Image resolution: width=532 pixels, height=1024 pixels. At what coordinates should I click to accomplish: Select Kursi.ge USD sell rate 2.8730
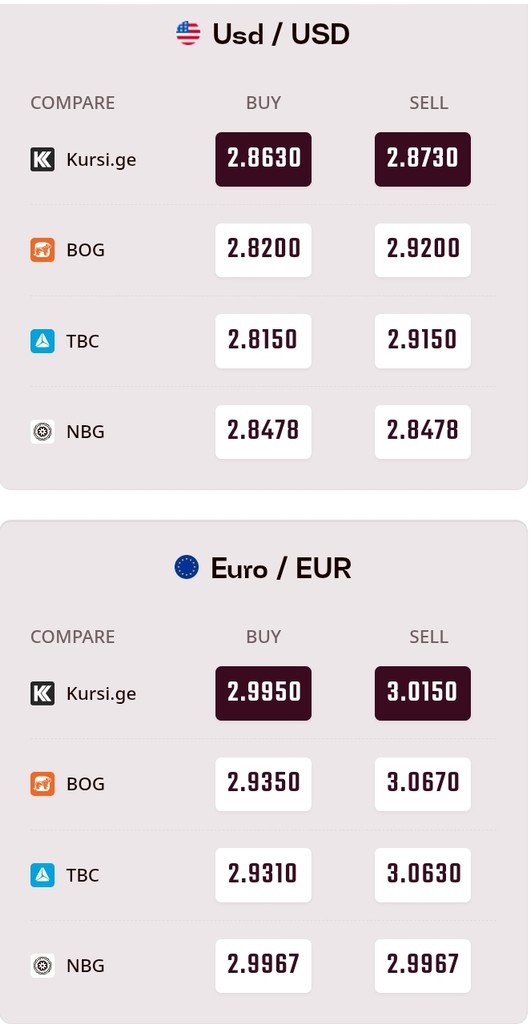point(422,159)
